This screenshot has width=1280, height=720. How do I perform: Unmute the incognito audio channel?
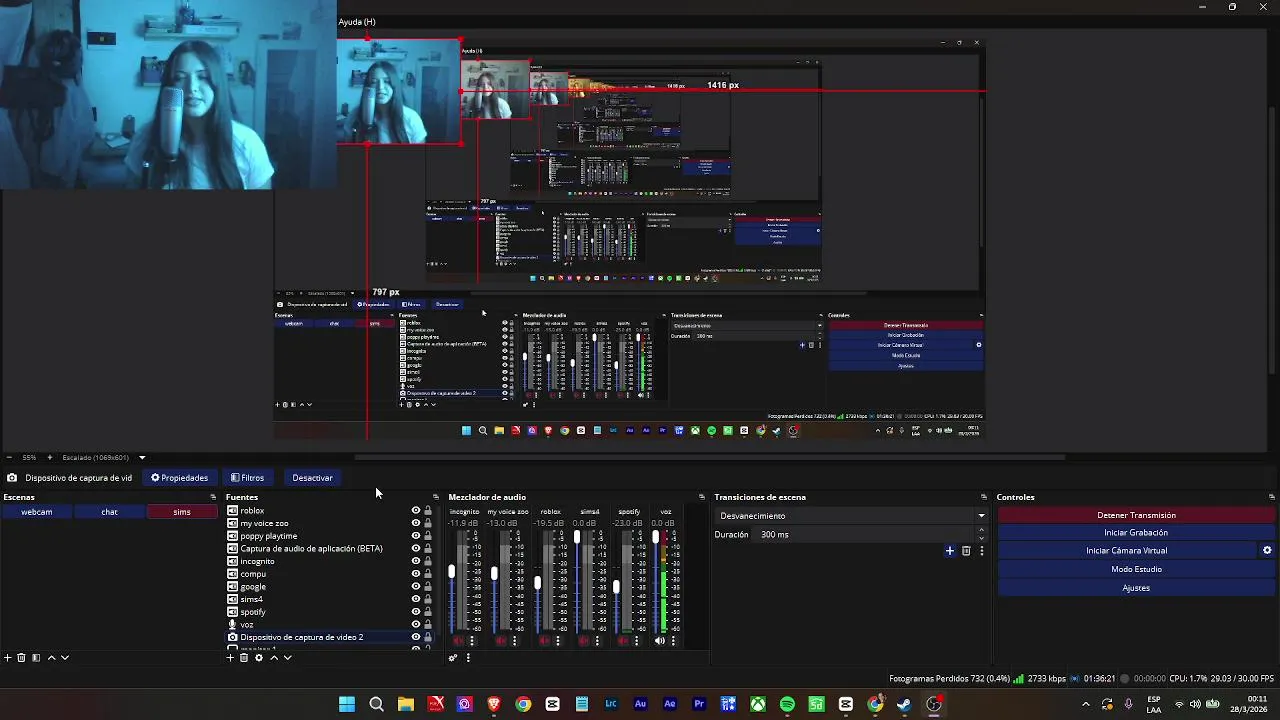click(x=458, y=641)
